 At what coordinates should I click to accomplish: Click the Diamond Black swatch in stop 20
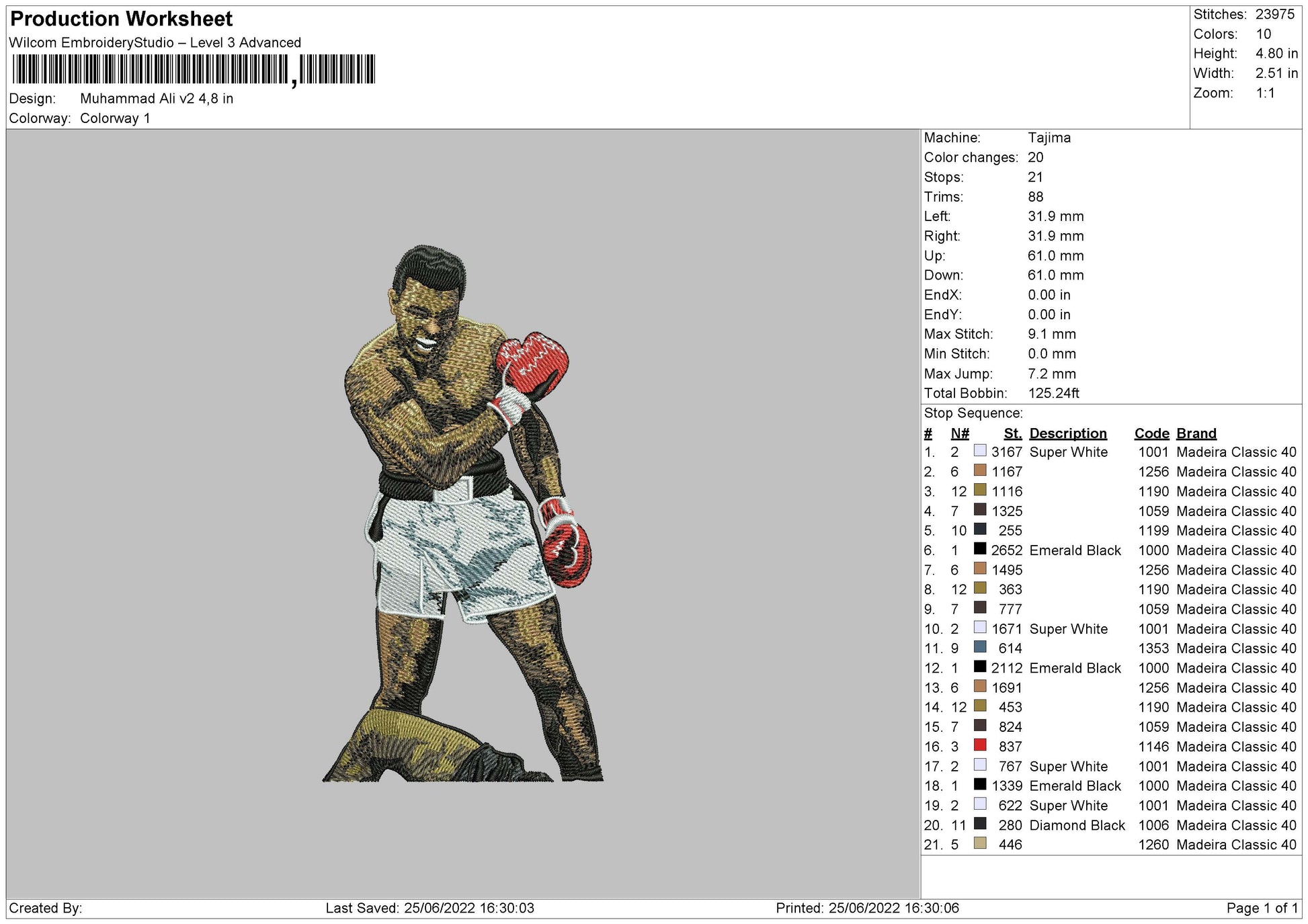click(980, 824)
